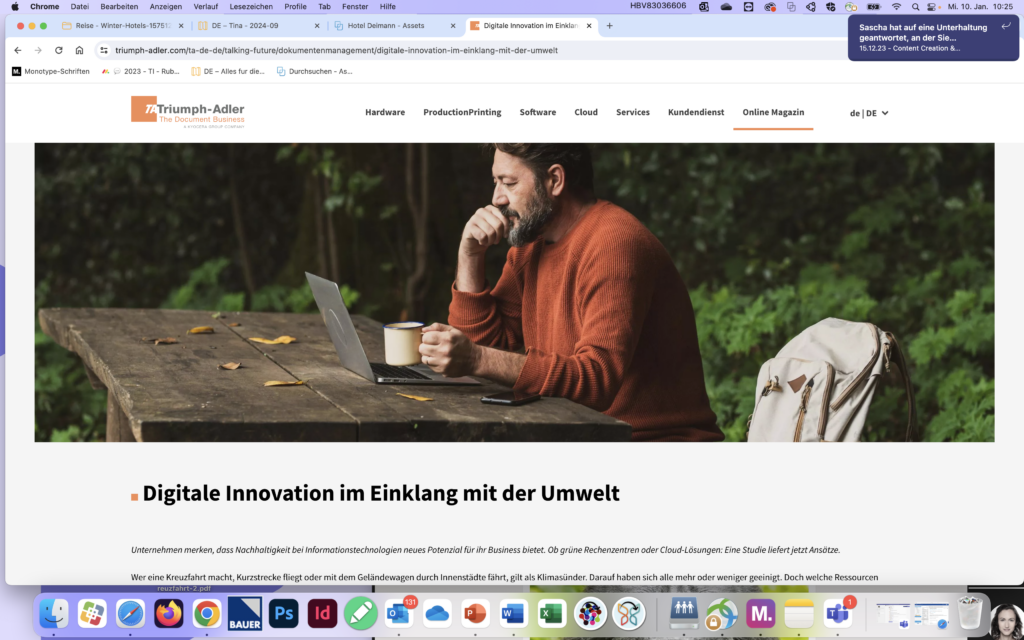Open site information icon in address bar
Viewport: 1024px width, 640px height.
point(103,50)
